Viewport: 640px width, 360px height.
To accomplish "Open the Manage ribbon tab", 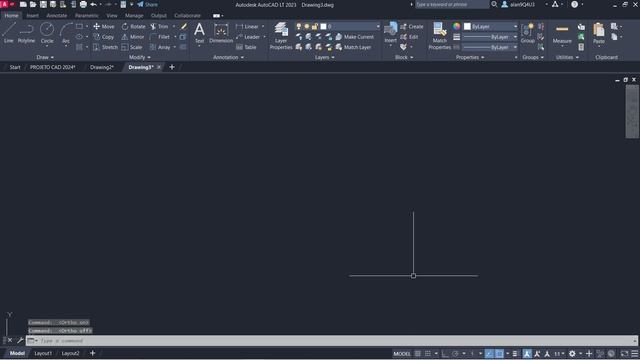I will point(134,16).
